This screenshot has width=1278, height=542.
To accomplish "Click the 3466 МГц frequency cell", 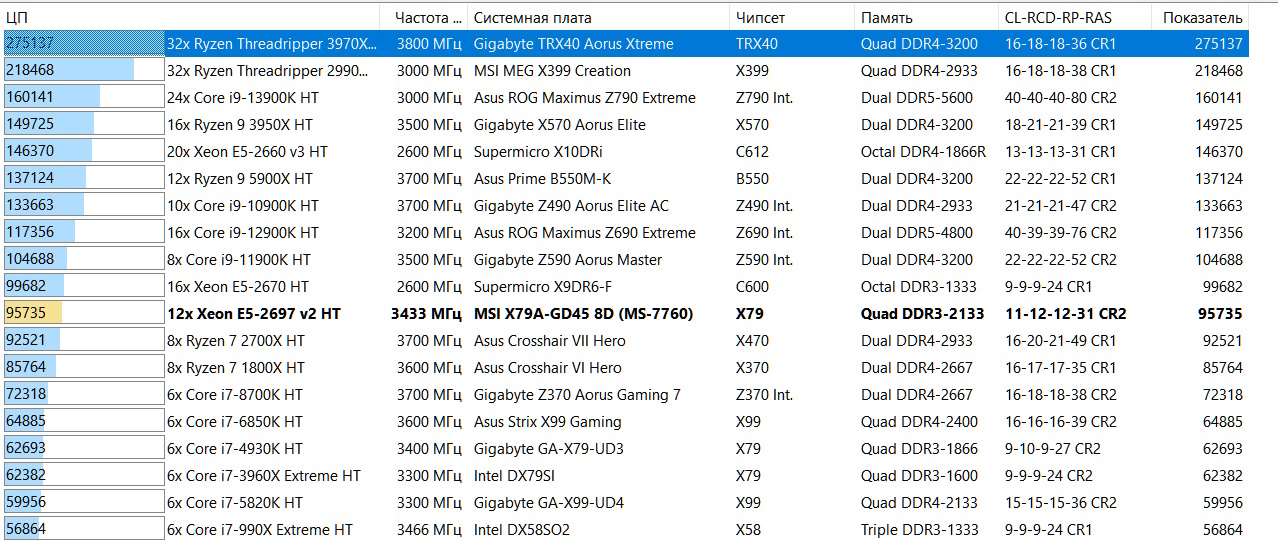I will [x=428, y=530].
